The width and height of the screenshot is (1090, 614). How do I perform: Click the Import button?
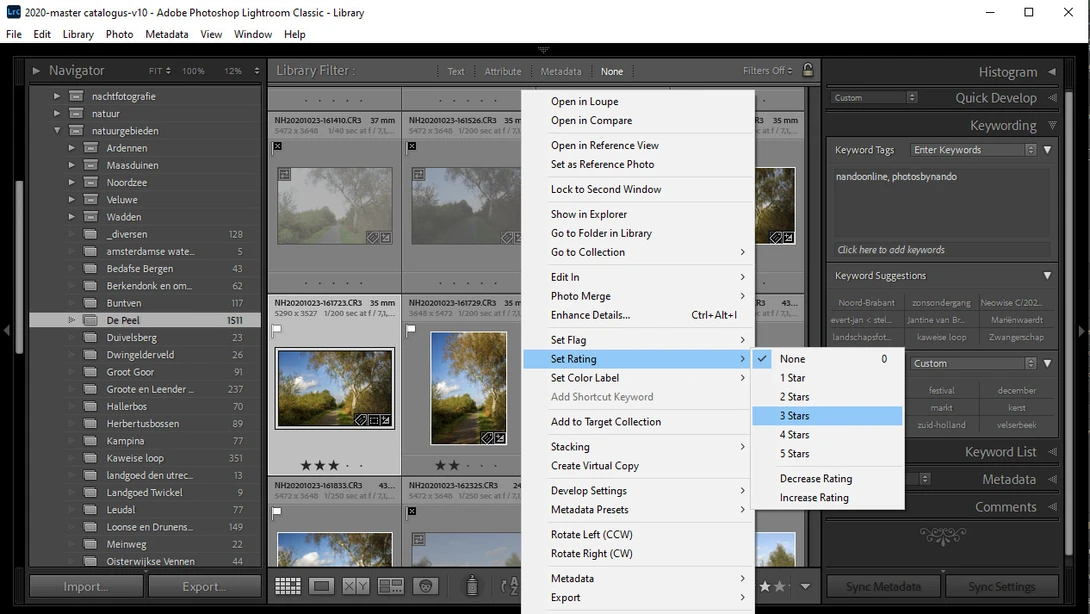86,586
